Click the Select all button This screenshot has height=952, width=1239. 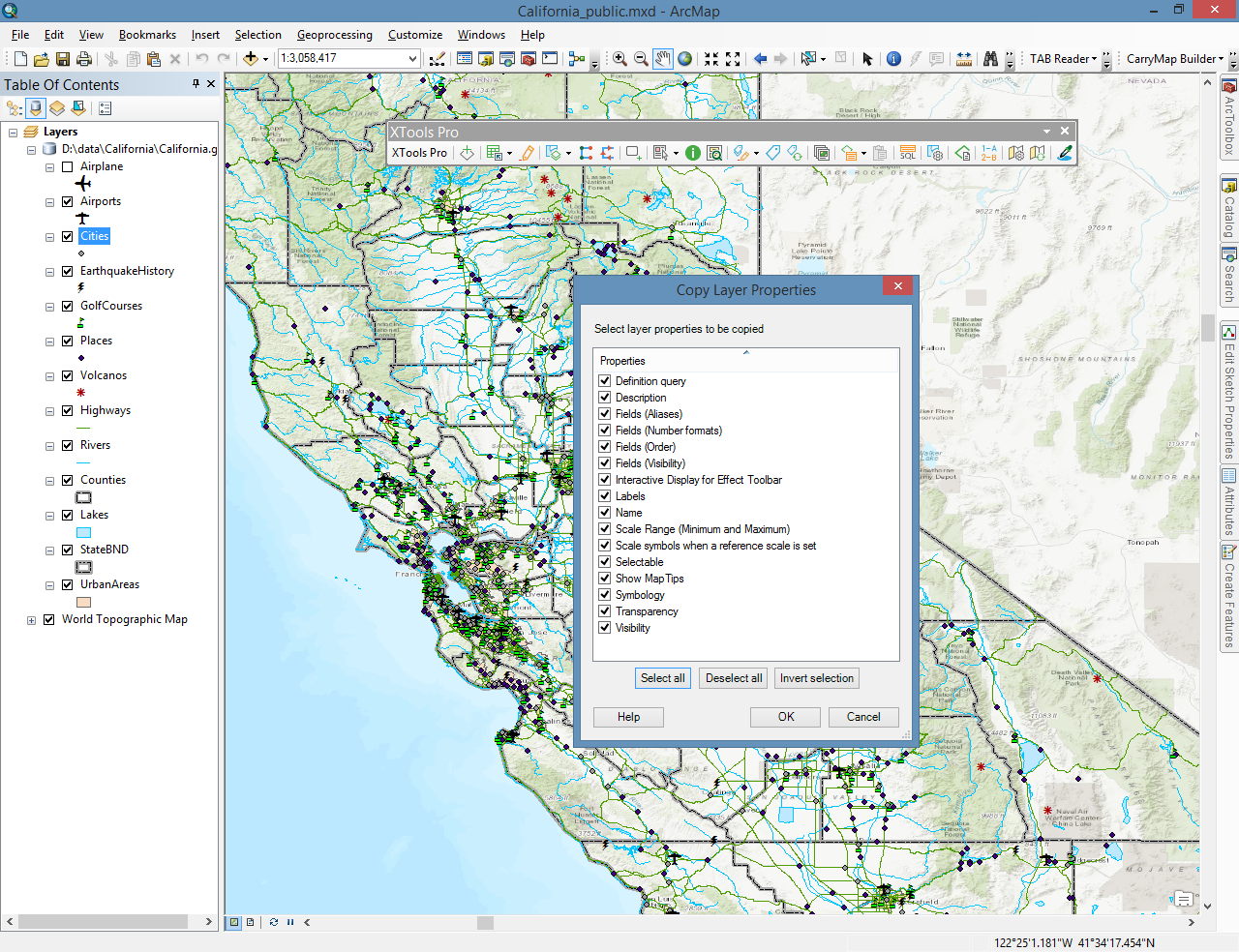tap(663, 678)
